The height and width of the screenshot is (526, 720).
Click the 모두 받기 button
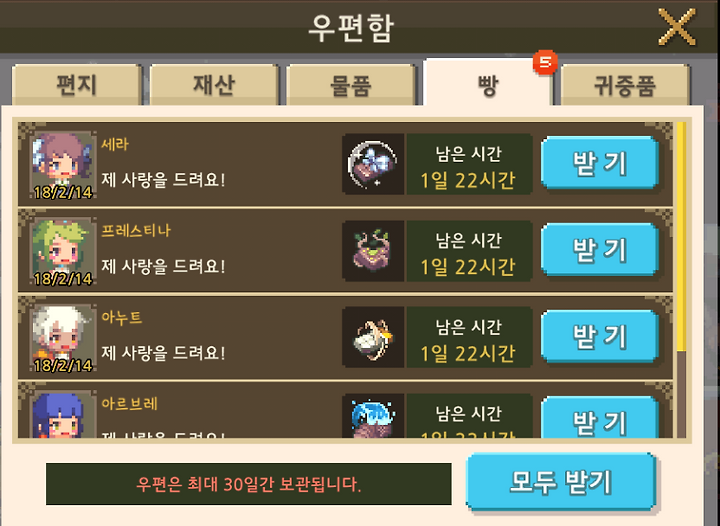(x=561, y=481)
